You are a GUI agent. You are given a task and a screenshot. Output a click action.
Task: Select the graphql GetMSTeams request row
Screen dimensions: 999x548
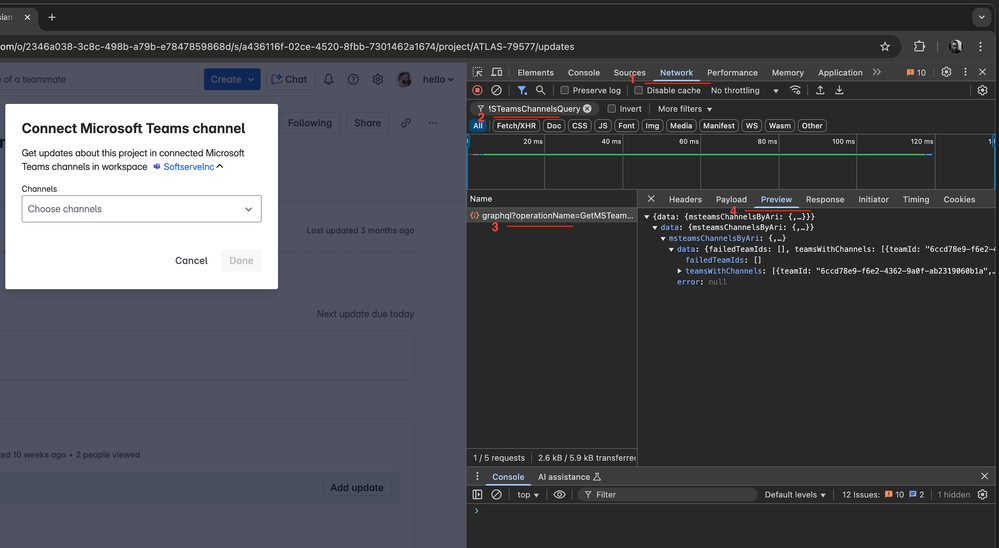click(552, 215)
